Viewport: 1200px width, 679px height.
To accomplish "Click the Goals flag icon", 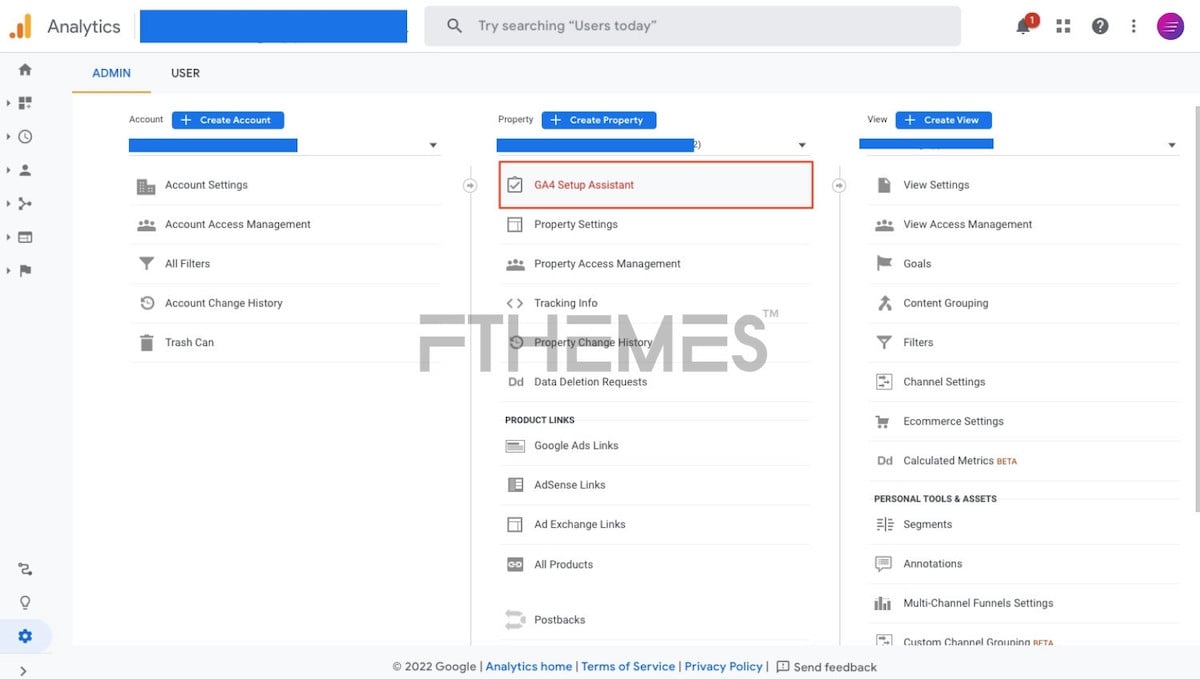I will coord(884,264).
